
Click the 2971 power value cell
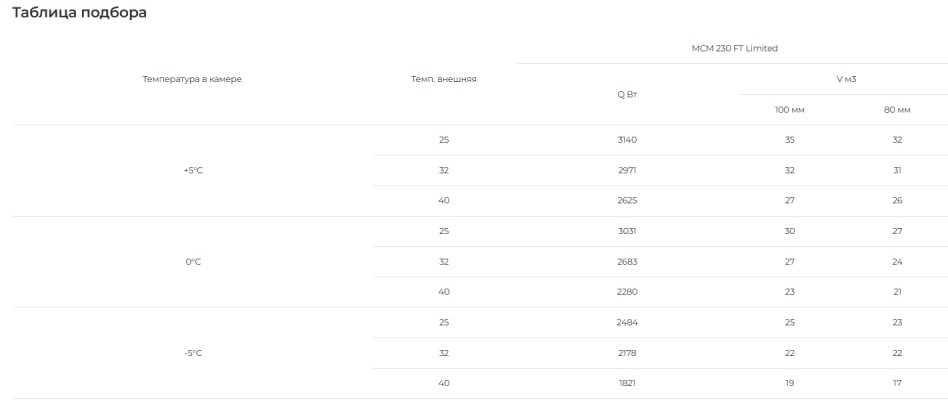click(627, 170)
